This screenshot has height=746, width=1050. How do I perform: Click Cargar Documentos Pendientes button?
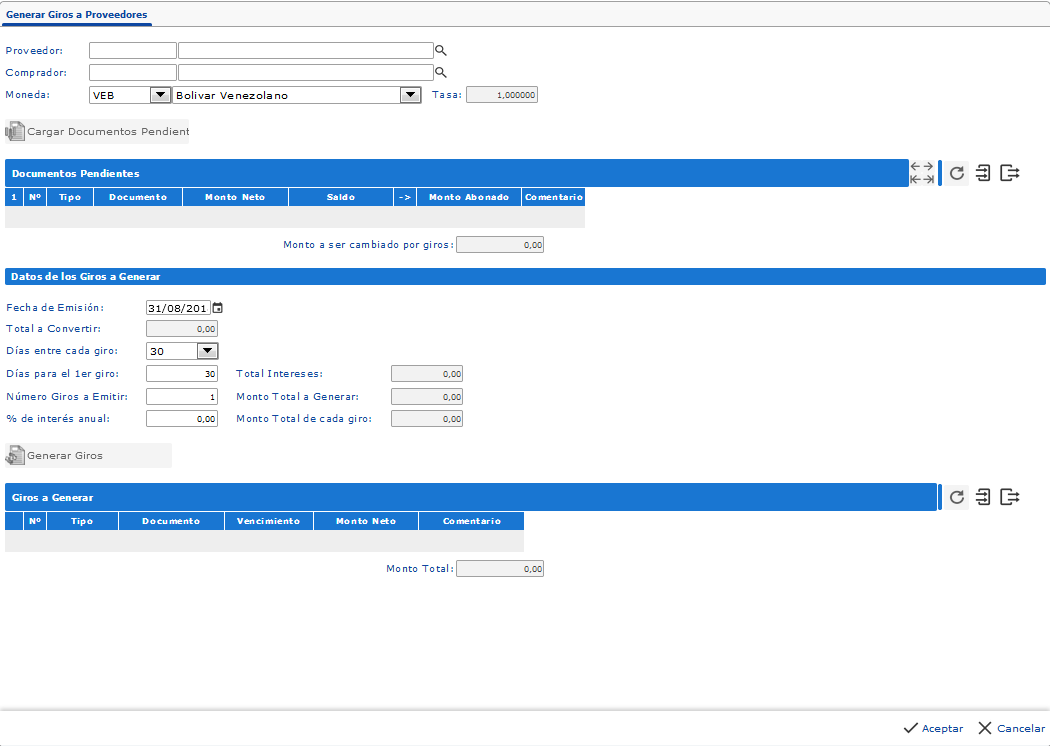point(97,131)
